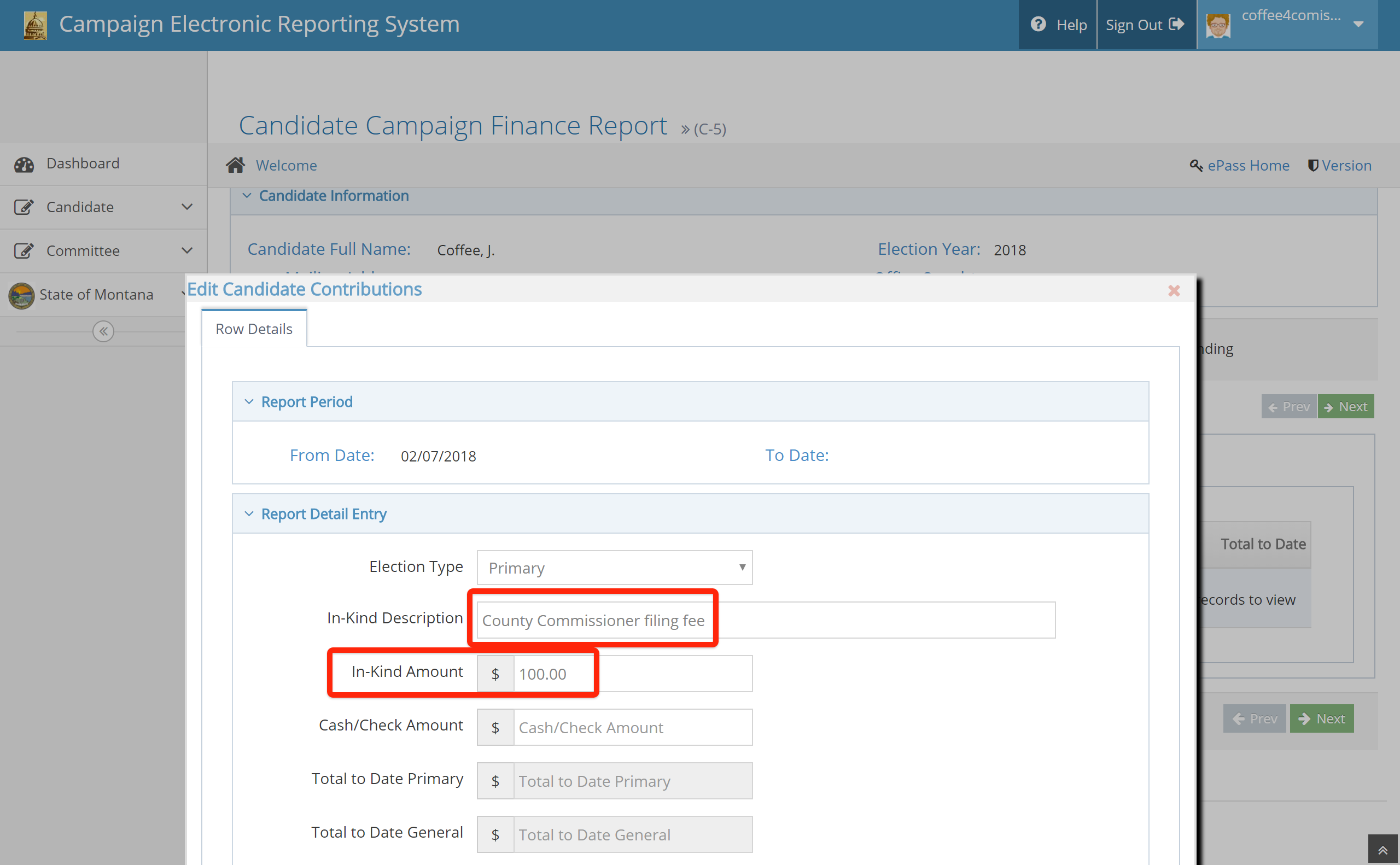Screen dimensions: 1400x865
Task: Click the home icon beside Welcome
Action: pyautogui.click(x=235, y=165)
